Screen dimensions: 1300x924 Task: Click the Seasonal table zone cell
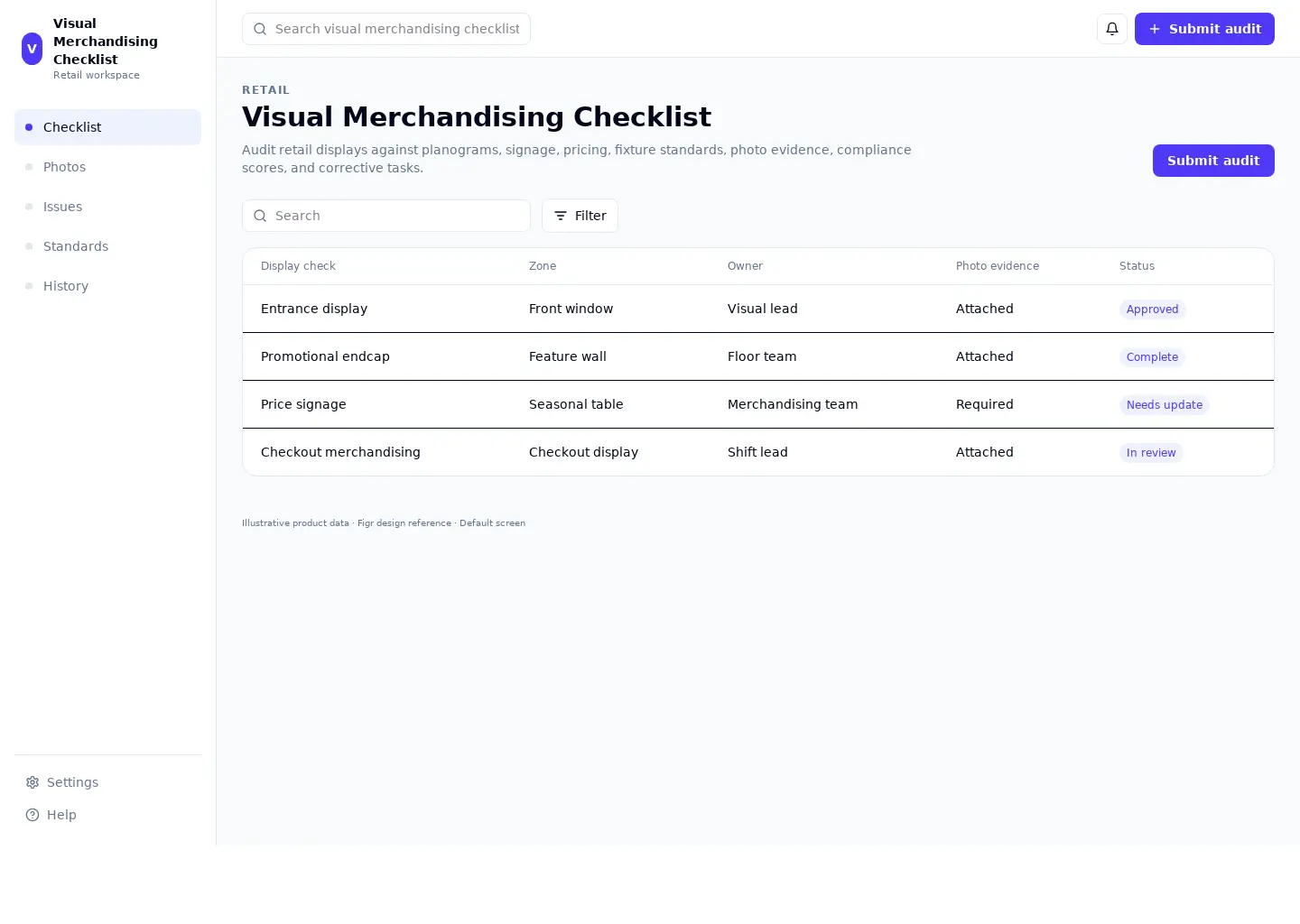point(576,404)
